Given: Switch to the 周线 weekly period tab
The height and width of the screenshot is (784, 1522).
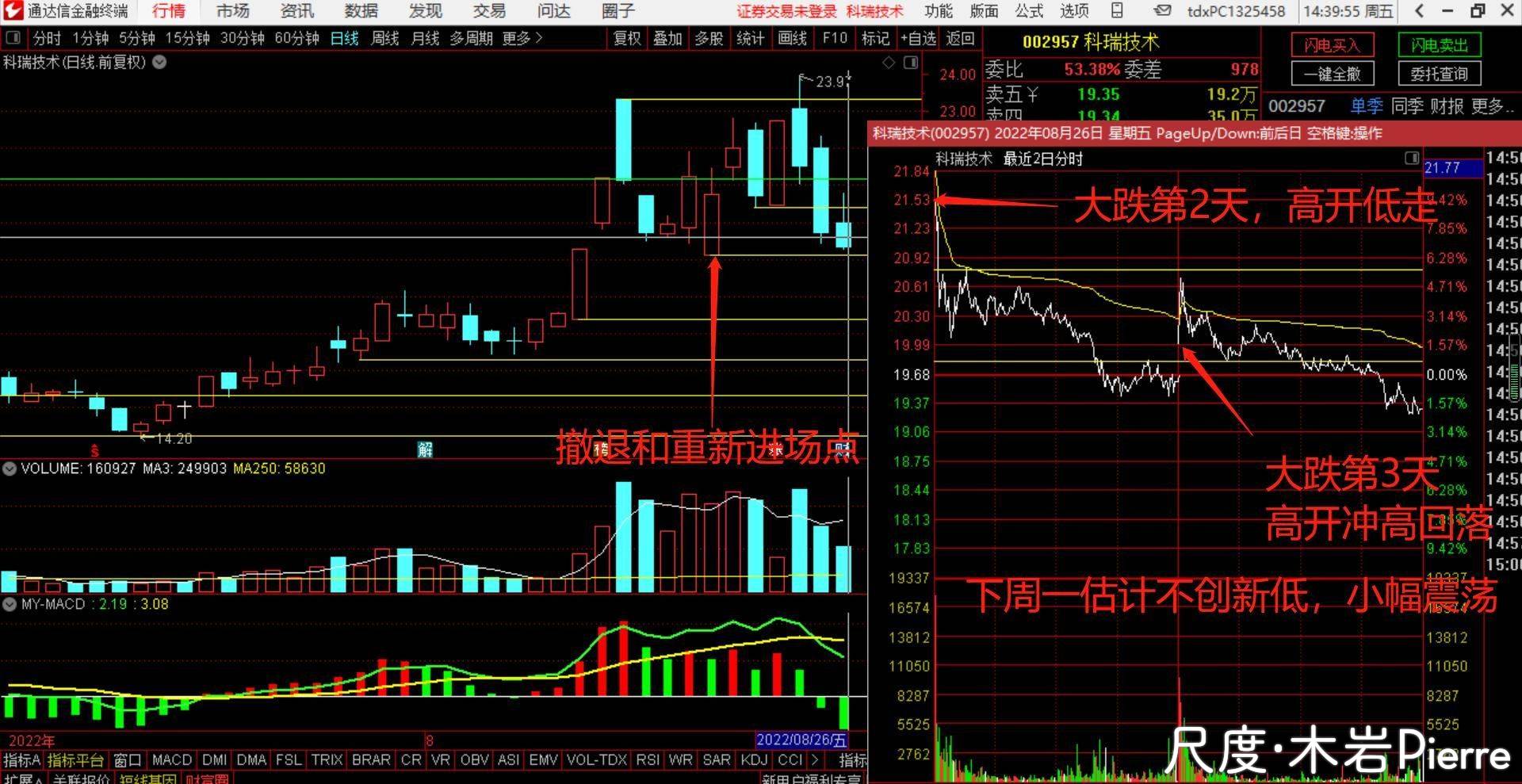Looking at the screenshot, I should [x=384, y=38].
